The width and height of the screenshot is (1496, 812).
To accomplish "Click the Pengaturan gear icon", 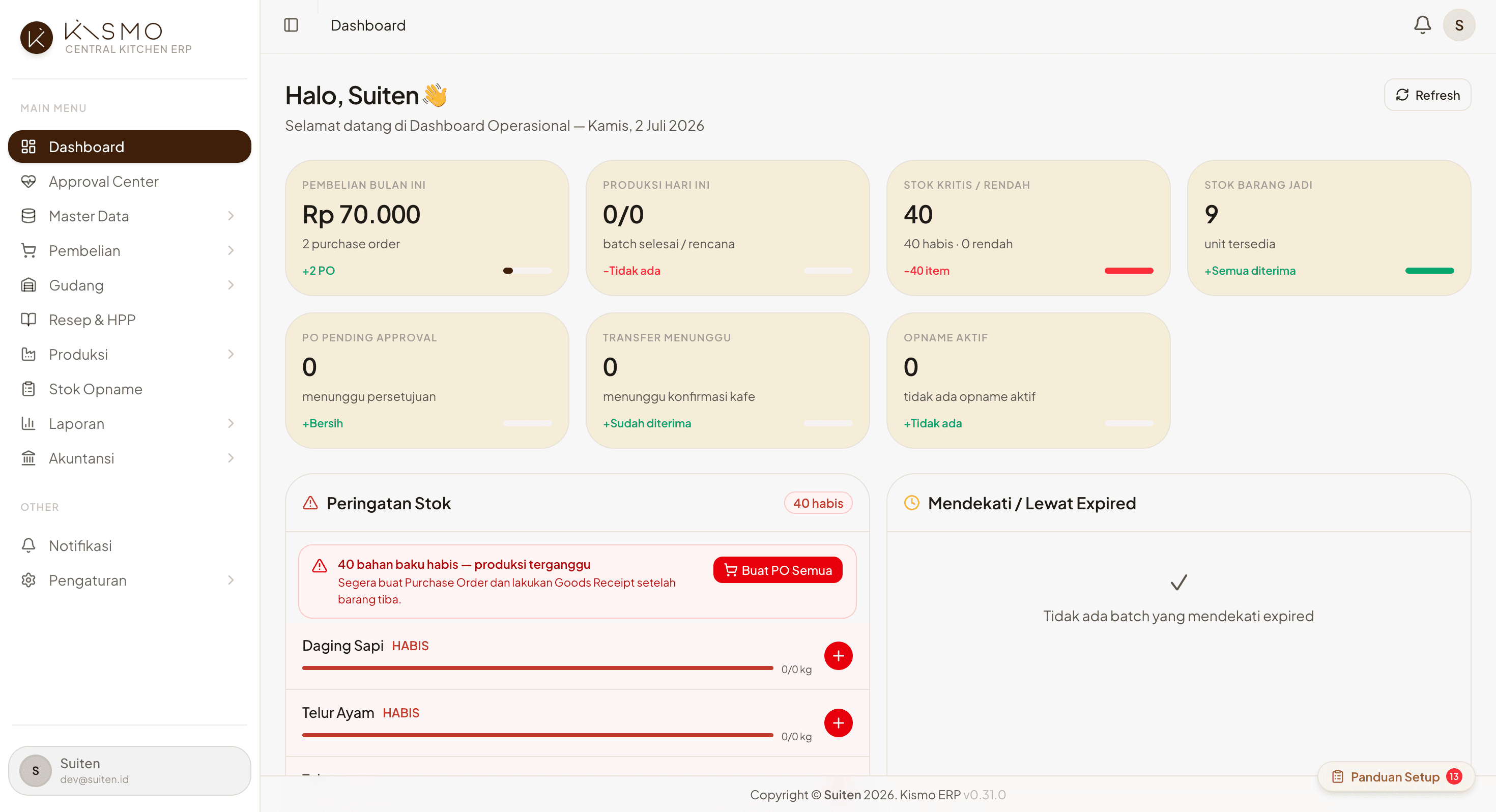I will point(28,579).
